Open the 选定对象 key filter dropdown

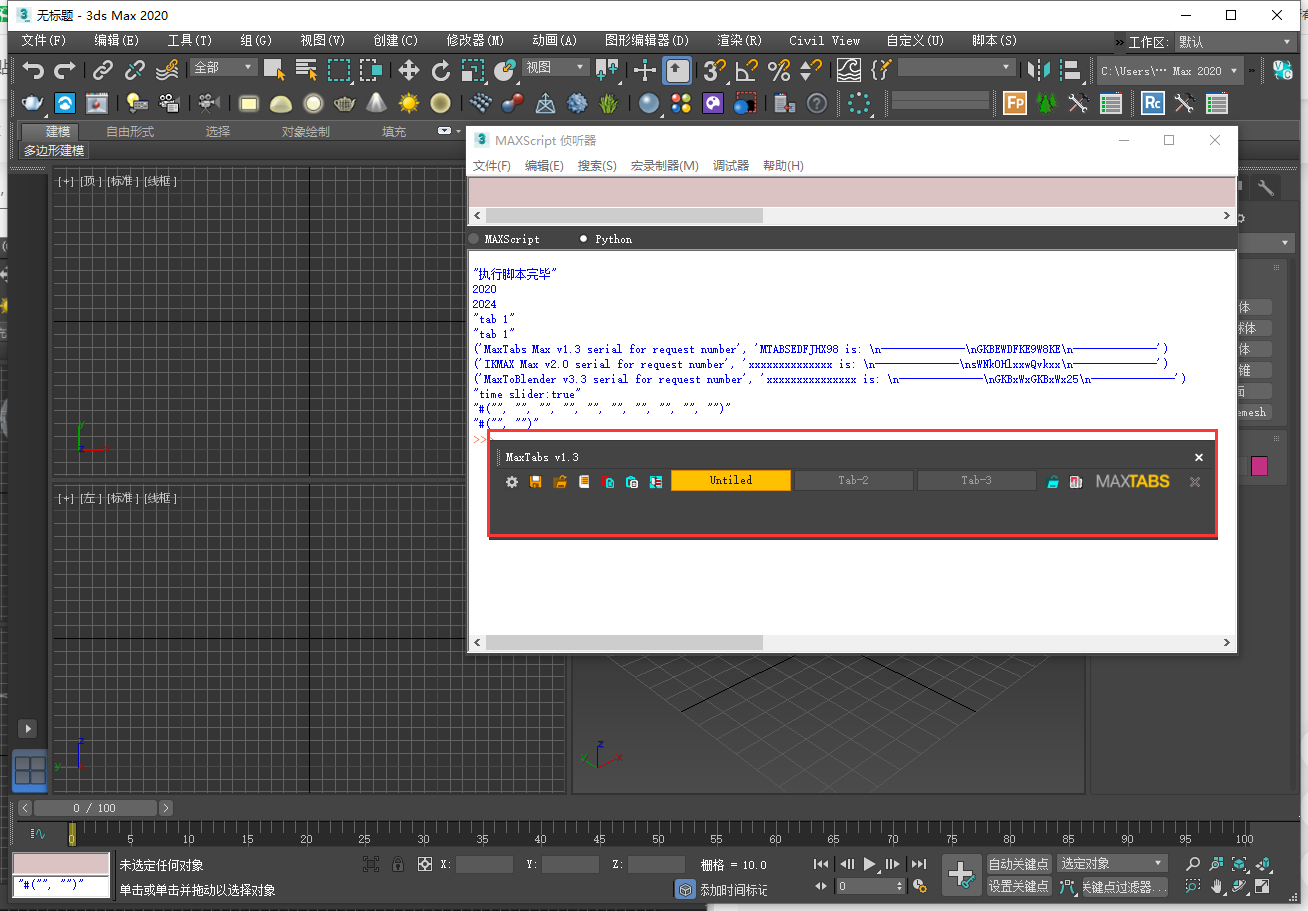[x=1113, y=863]
